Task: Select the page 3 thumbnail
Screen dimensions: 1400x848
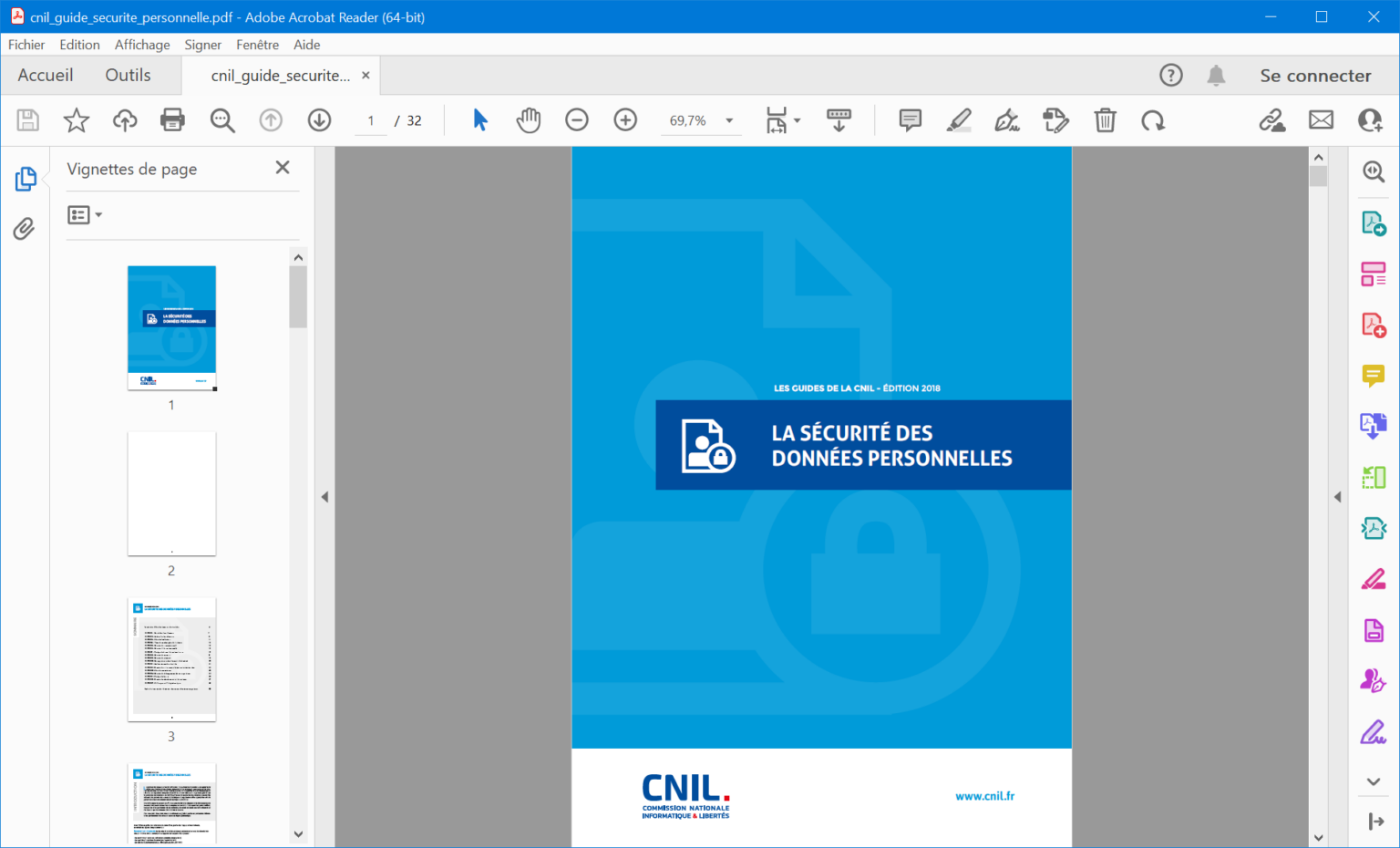Action: click(x=172, y=659)
